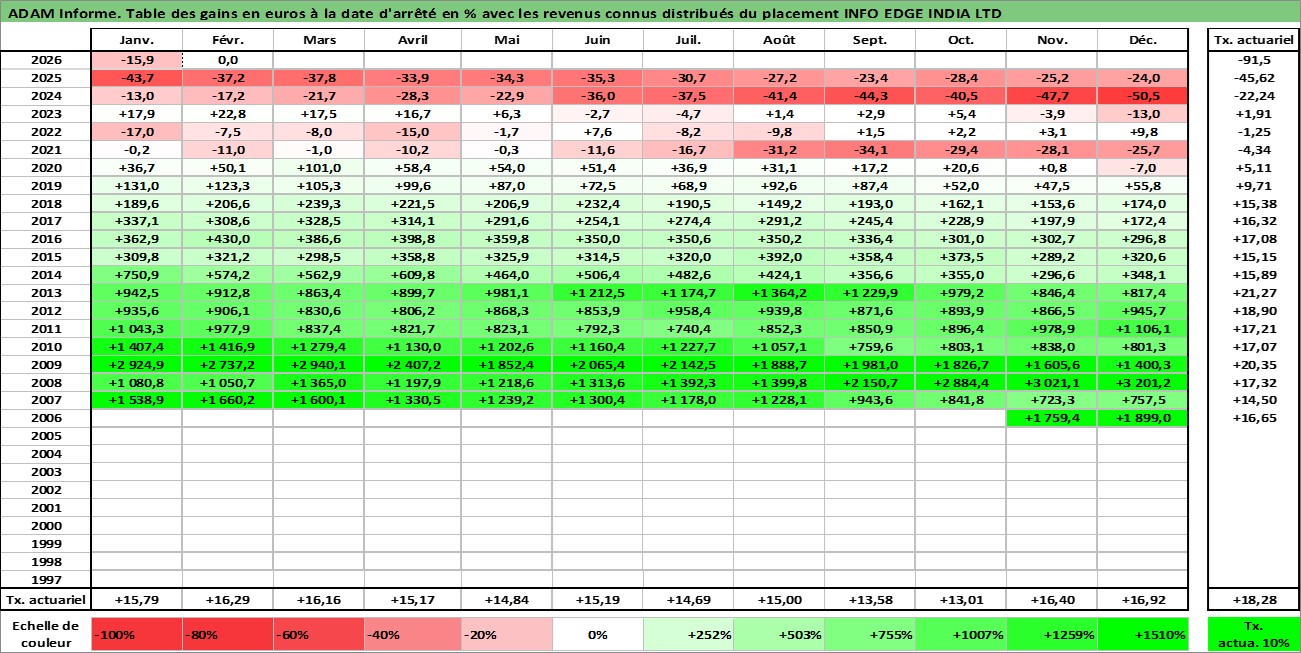Click the -40% color scale swatch
Image resolution: width=1301 pixels, height=653 pixels.
[x=412, y=634]
